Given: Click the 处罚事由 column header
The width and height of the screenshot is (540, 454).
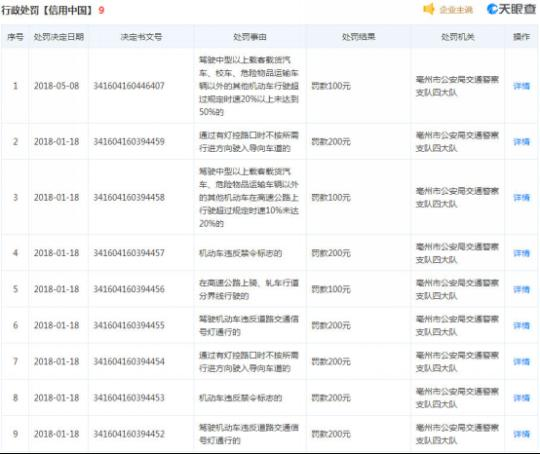Looking at the screenshot, I should pyautogui.click(x=250, y=37).
